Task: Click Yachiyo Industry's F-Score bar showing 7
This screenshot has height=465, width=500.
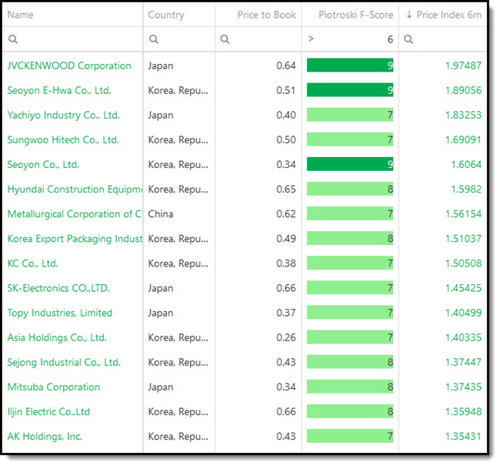Action: [x=350, y=115]
